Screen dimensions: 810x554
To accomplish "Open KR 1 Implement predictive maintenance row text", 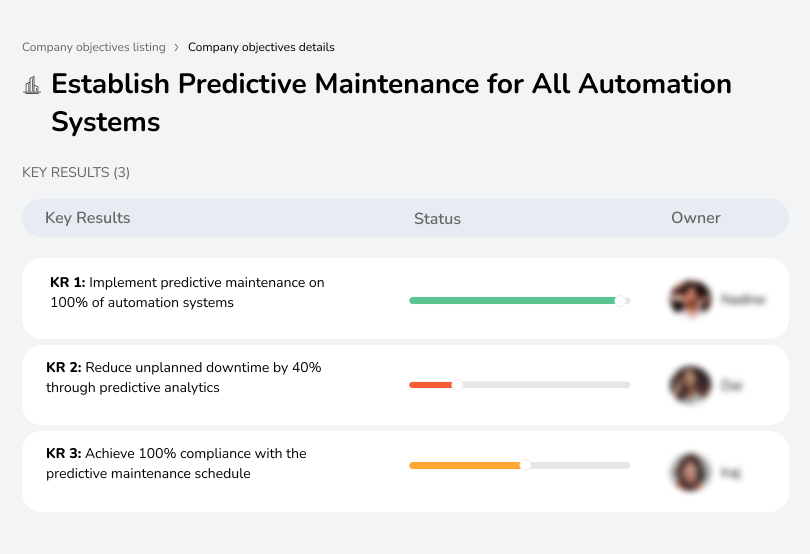I will click(x=188, y=293).
